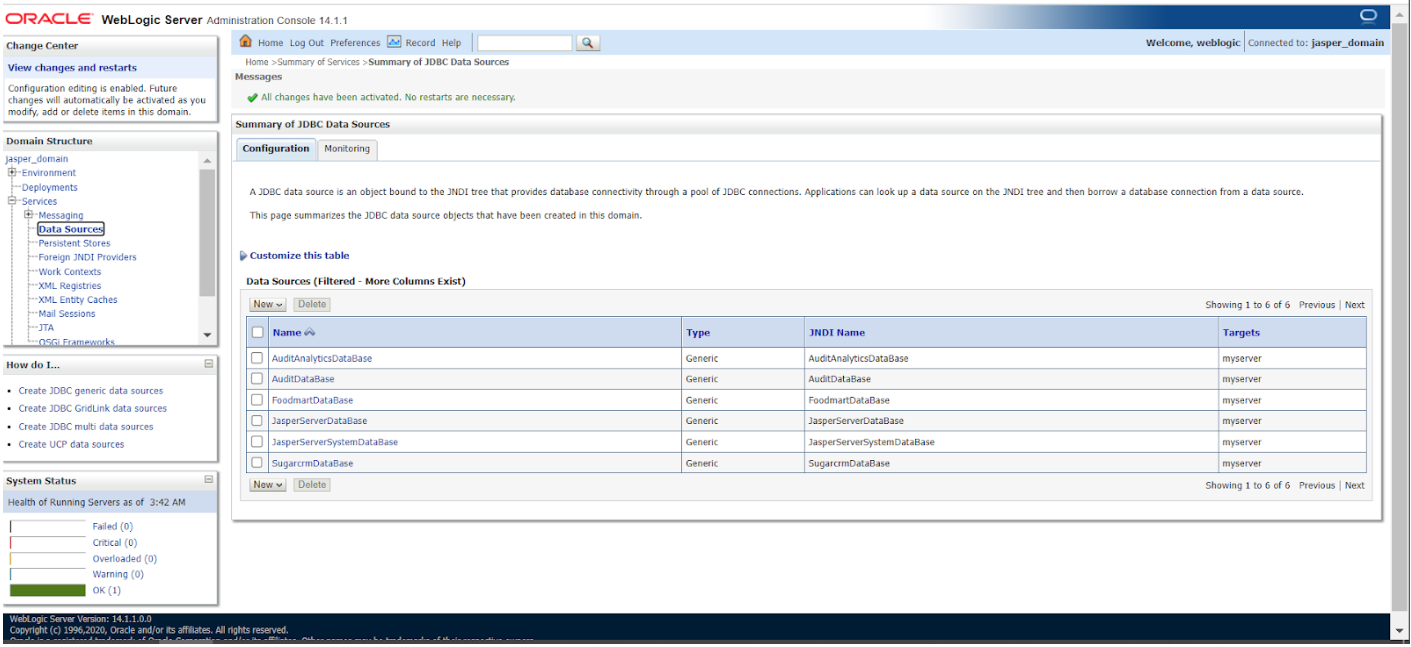Expand the Messaging tree node

point(29,214)
